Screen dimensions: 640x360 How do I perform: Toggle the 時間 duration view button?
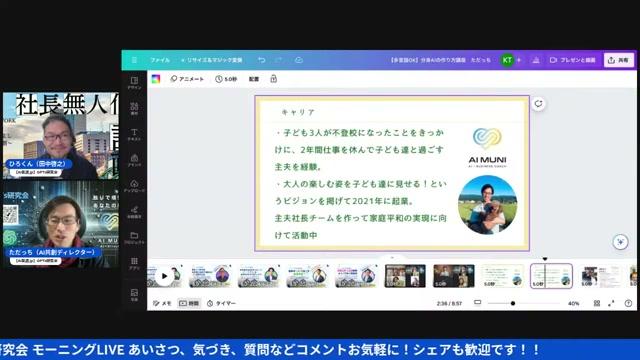[x=189, y=303]
